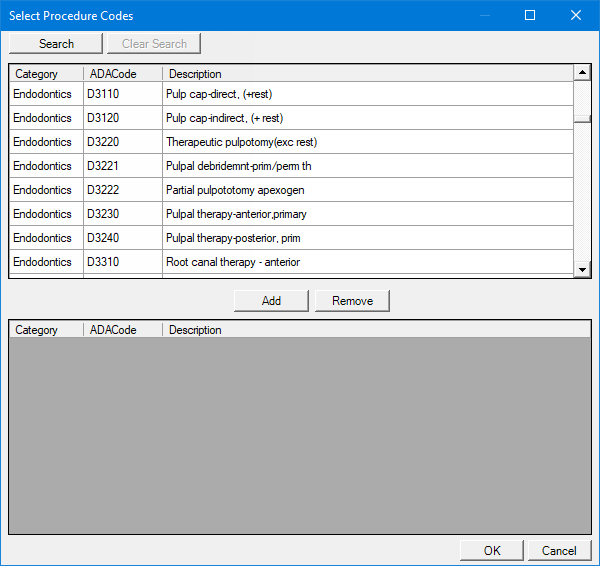Viewport: 600px width, 566px height.
Task: Select Pulpal therapy-anterior D3230 row
Action: 291,214
